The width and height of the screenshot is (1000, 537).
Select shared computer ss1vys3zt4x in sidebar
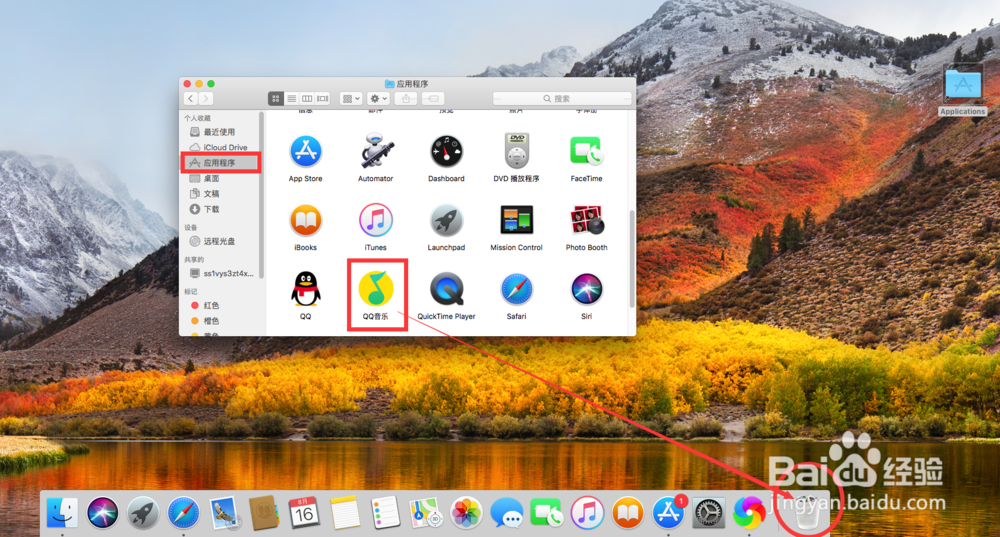tap(221, 274)
